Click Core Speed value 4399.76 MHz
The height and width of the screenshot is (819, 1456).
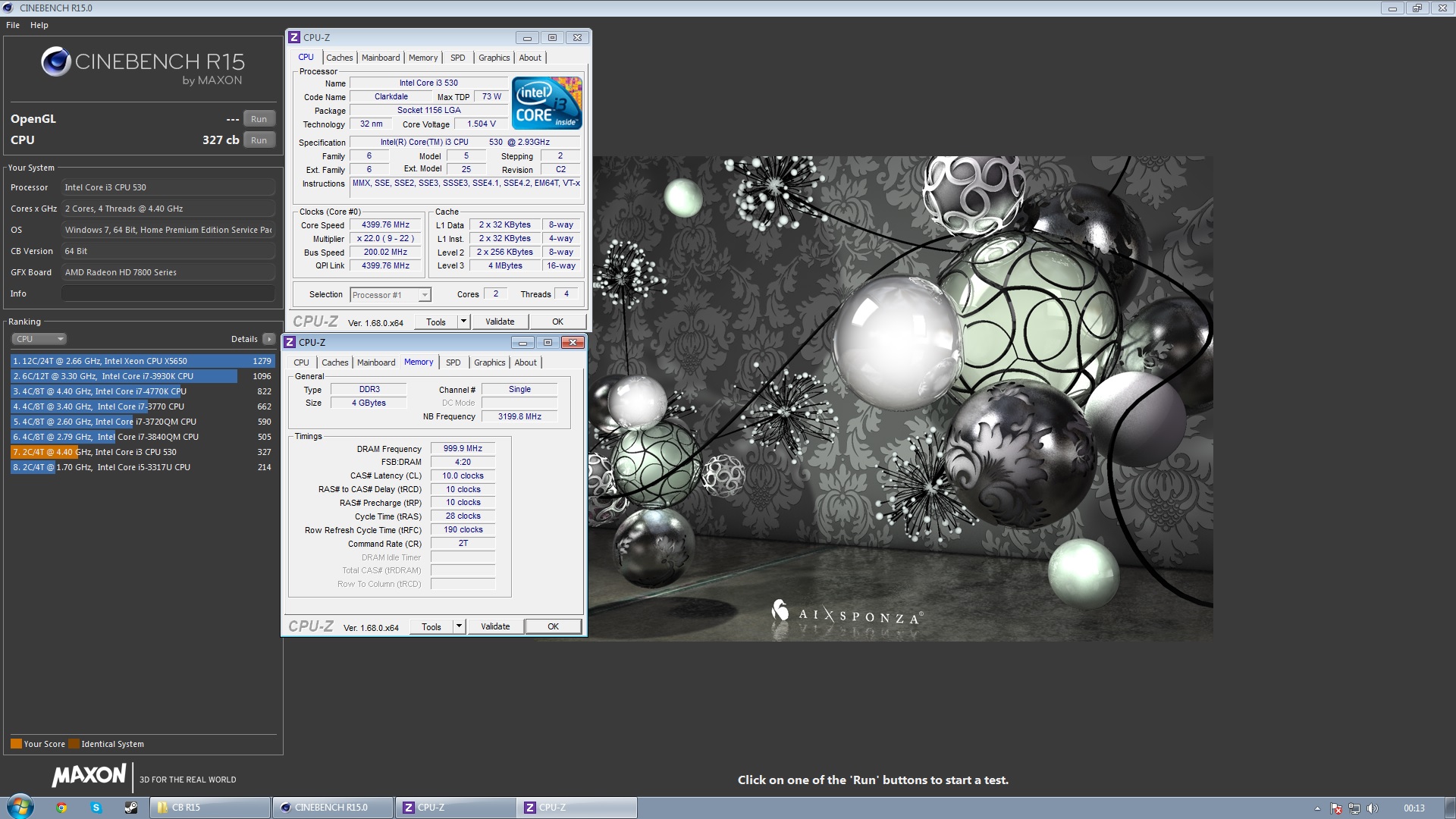385,225
